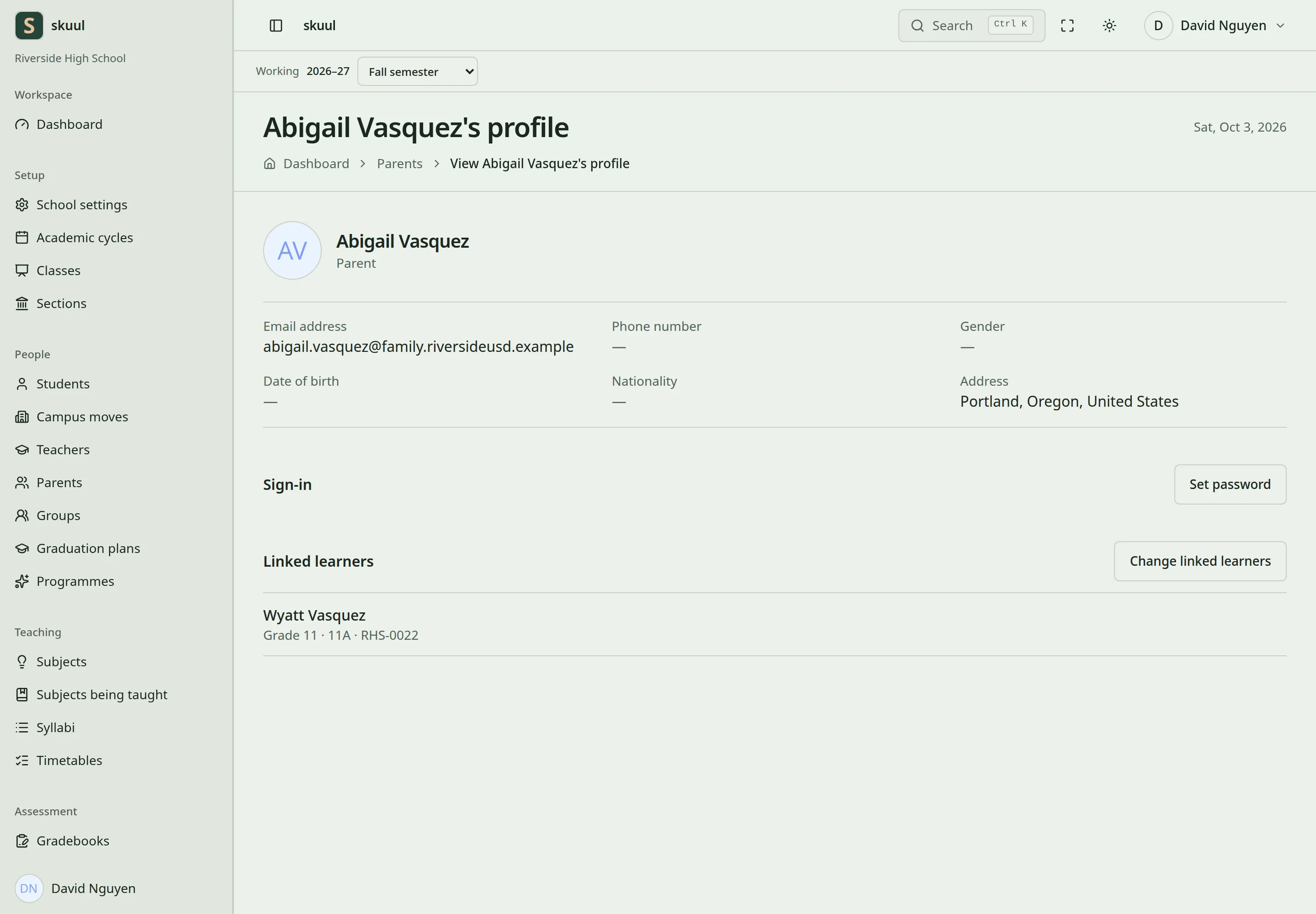The width and height of the screenshot is (1316, 914).
Task: Click the View Abigail Vasquez's profile breadcrumb
Action: click(540, 163)
